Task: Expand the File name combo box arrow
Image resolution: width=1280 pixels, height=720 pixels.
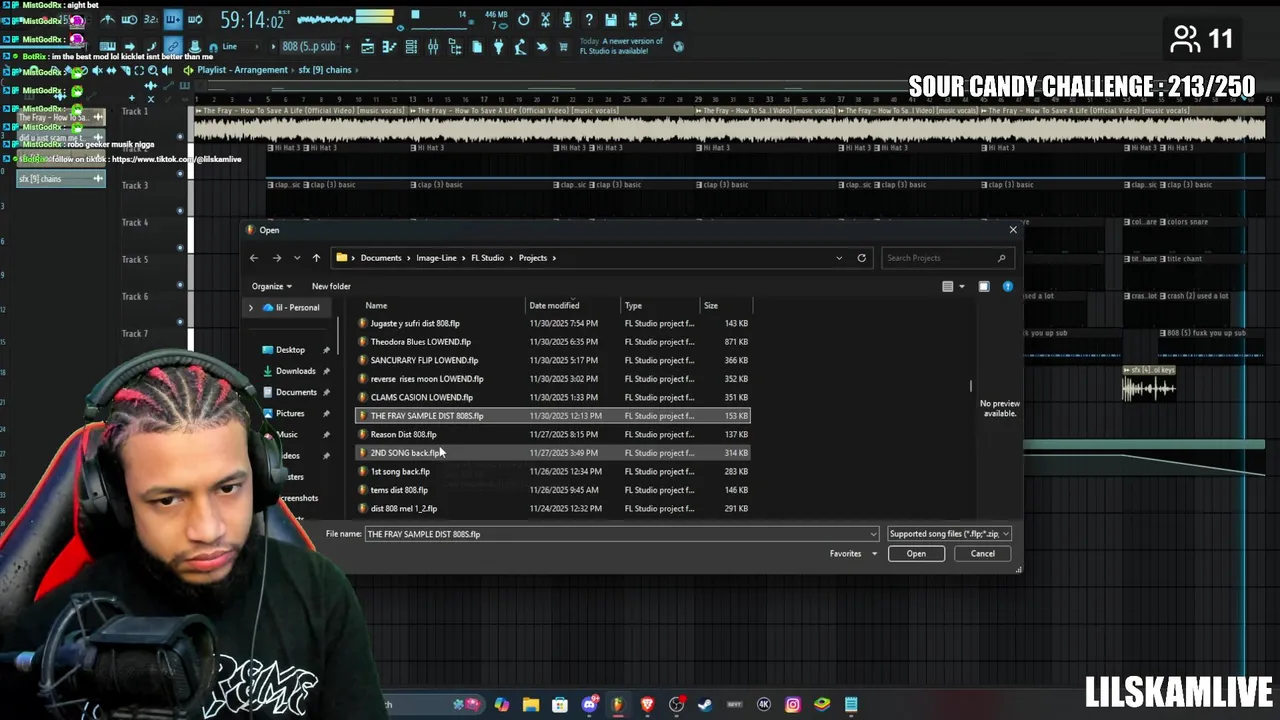Action: click(x=873, y=534)
